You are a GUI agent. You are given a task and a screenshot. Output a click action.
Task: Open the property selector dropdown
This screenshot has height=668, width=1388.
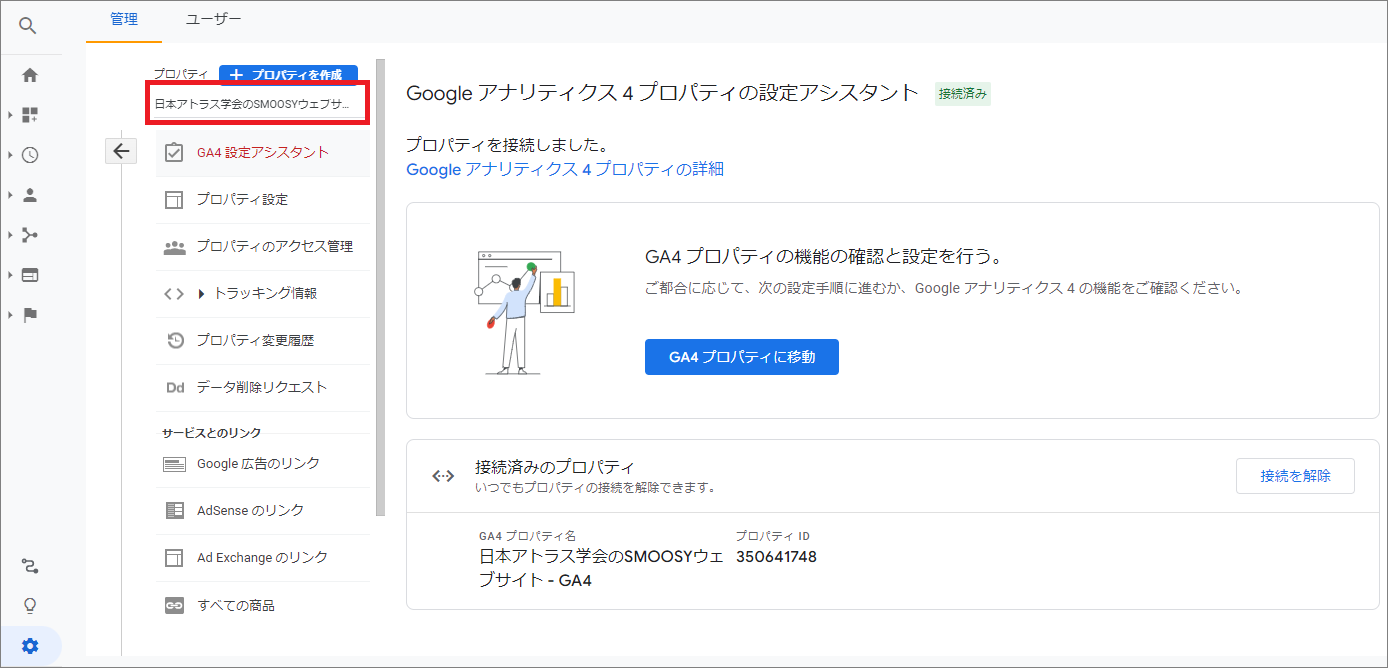[258, 104]
